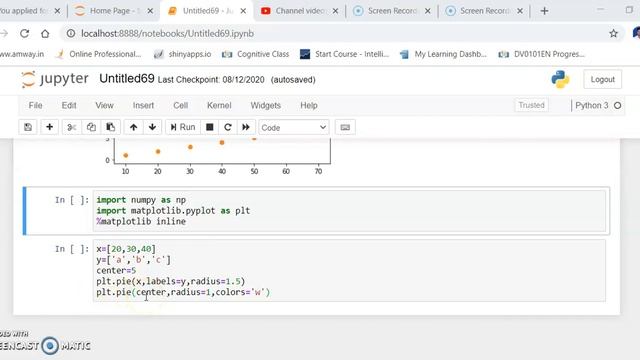Image resolution: width=640 pixels, height=360 pixels.
Task: Open Online Professional bookmark
Action: [99, 54]
